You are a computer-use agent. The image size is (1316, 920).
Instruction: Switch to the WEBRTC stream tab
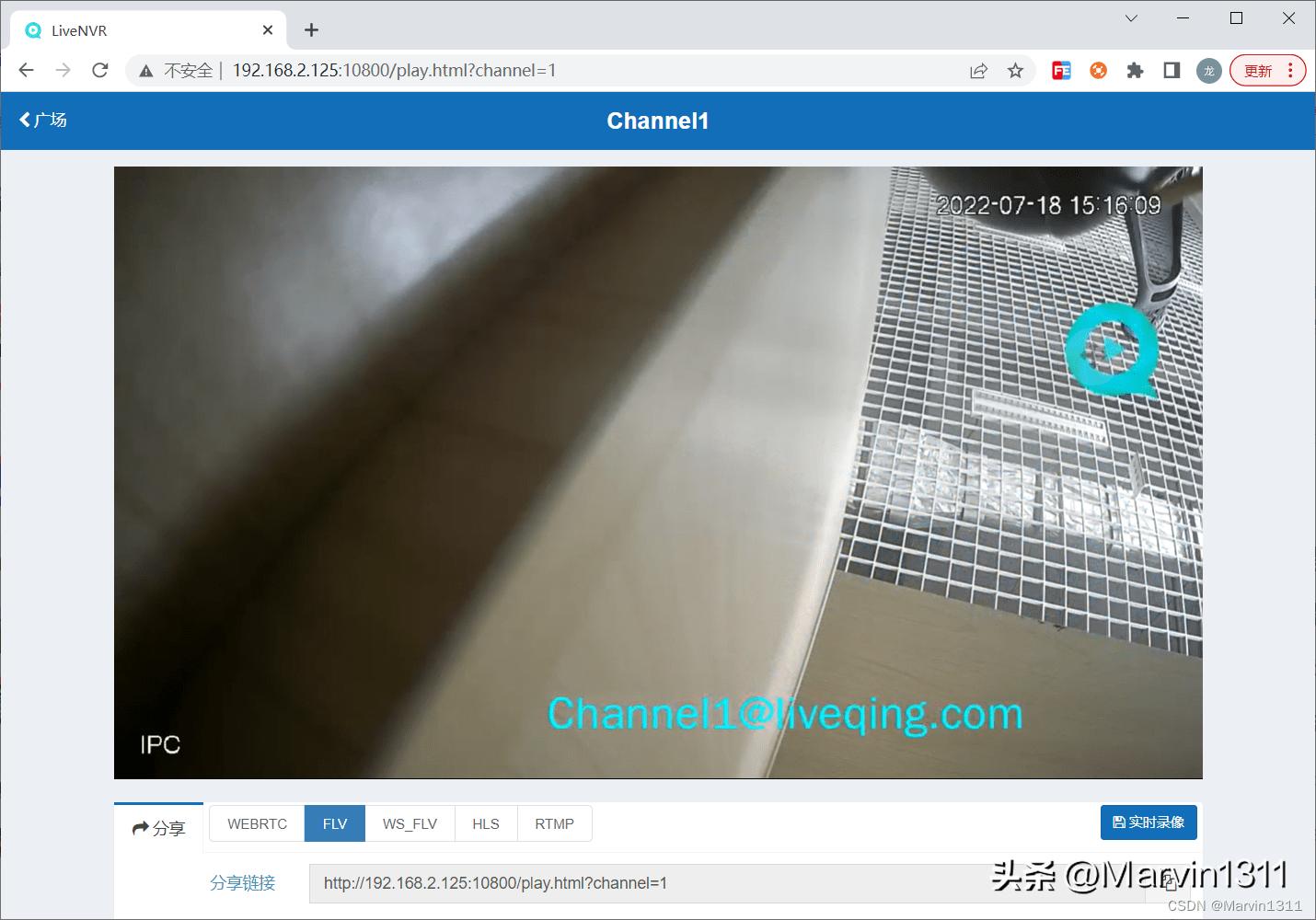[x=257, y=823]
